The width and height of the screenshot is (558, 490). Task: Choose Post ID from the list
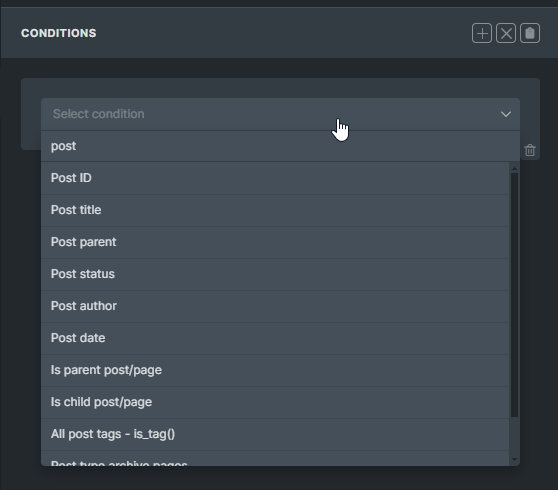(275, 178)
